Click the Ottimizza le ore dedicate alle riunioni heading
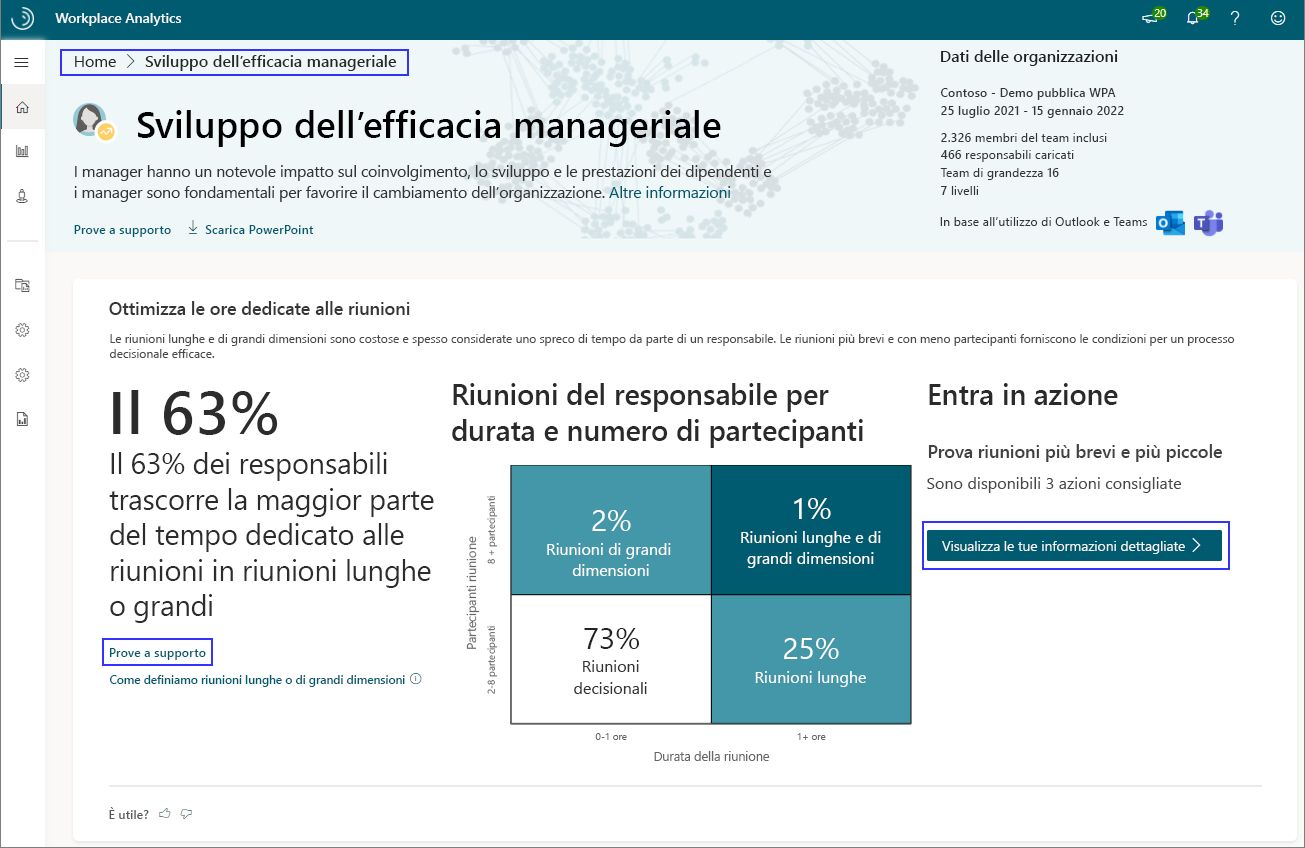1305x848 pixels. (x=259, y=309)
